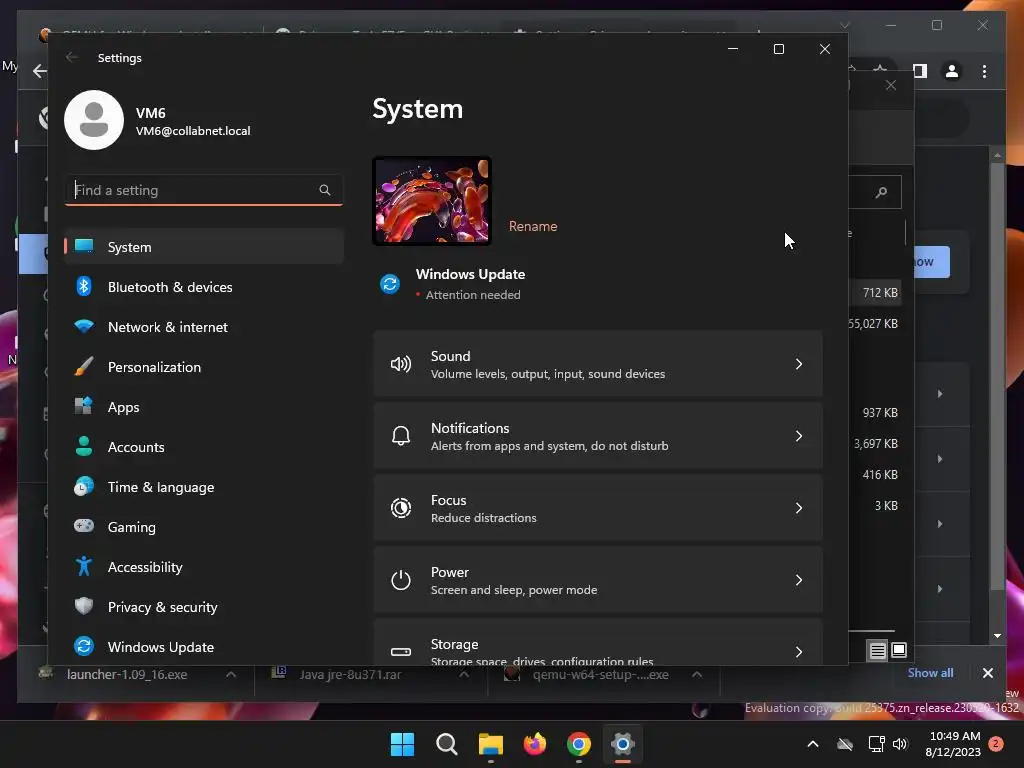Click the VM6@collabnet.local account email
Viewport: 1024px width, 768px height.
click(193, 131)
